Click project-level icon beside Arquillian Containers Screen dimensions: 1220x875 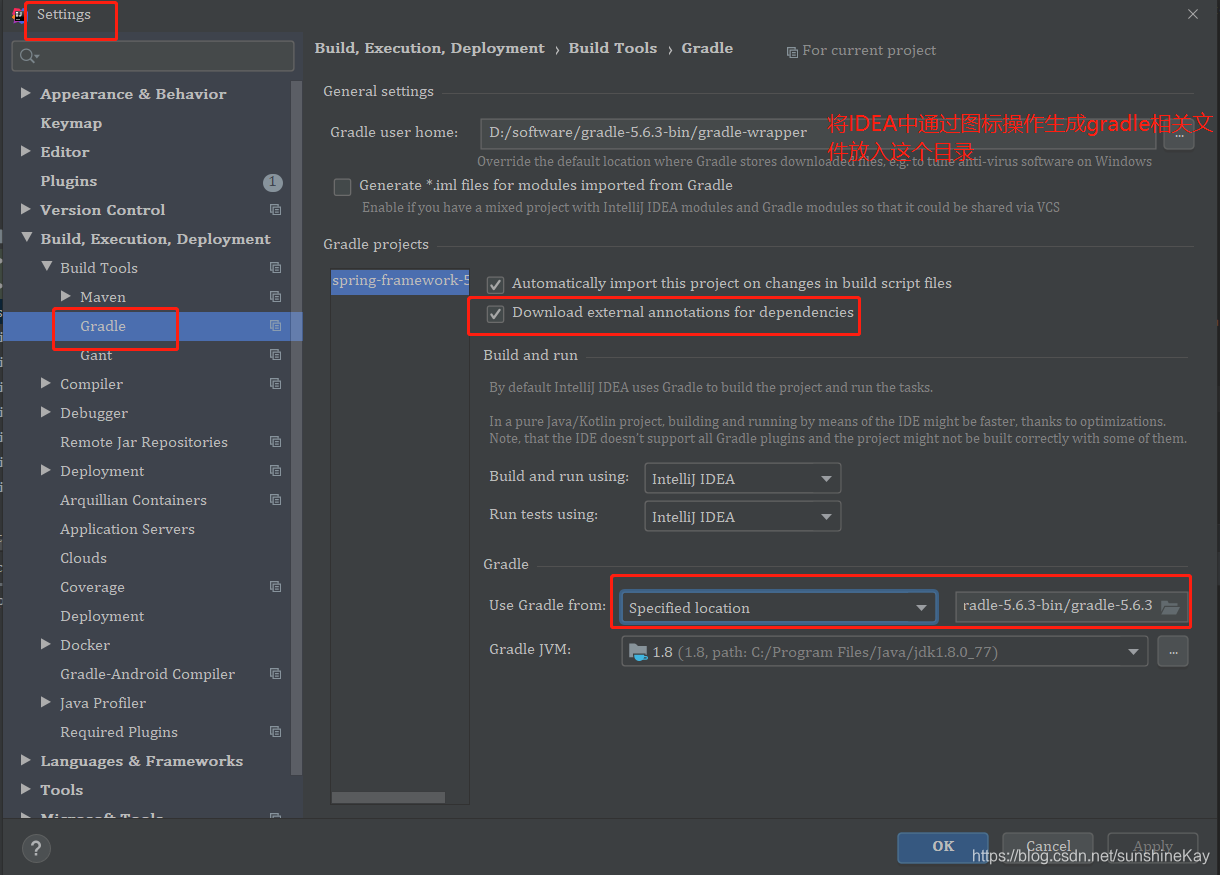276,500
